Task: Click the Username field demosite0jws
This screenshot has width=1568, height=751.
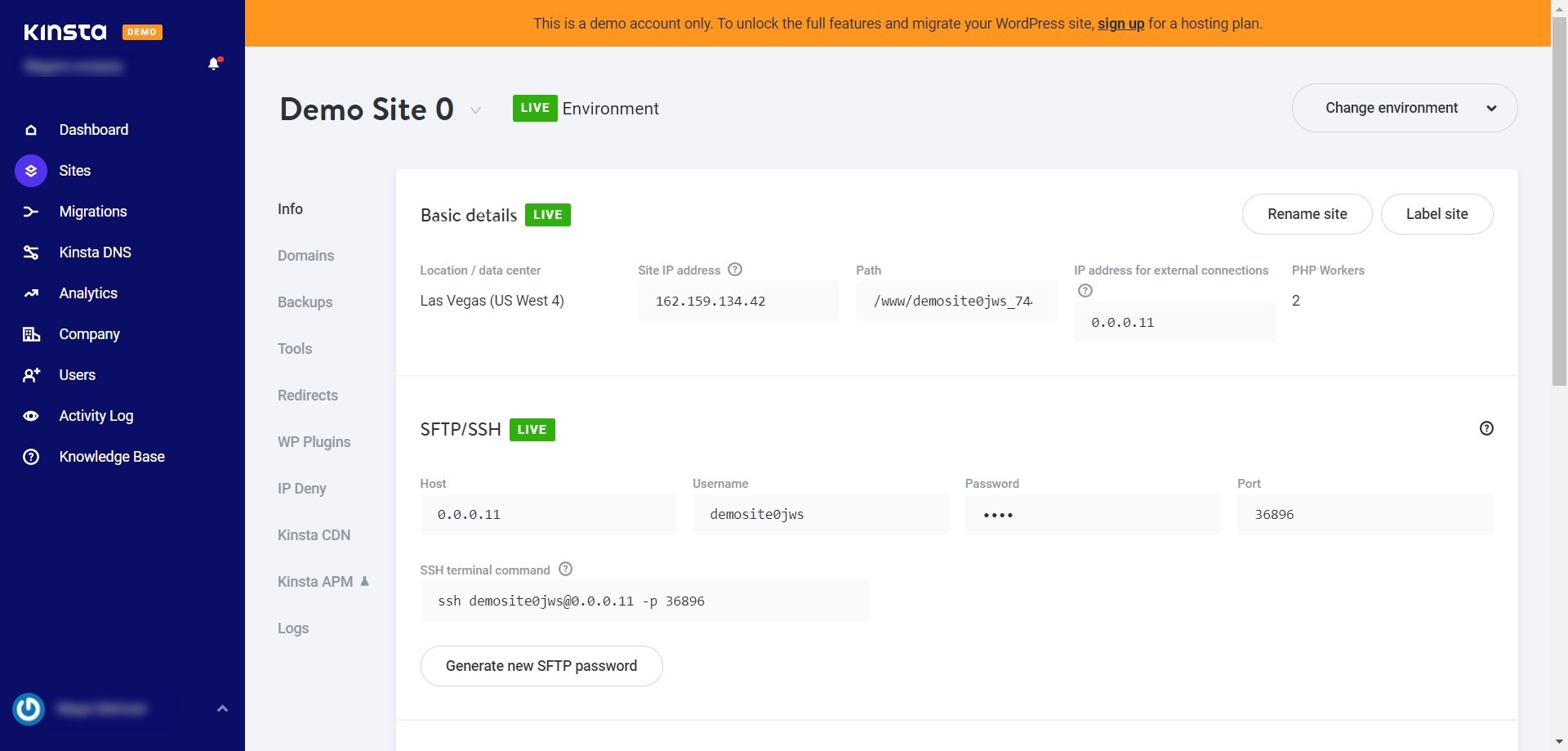Action: pos(820,514)
